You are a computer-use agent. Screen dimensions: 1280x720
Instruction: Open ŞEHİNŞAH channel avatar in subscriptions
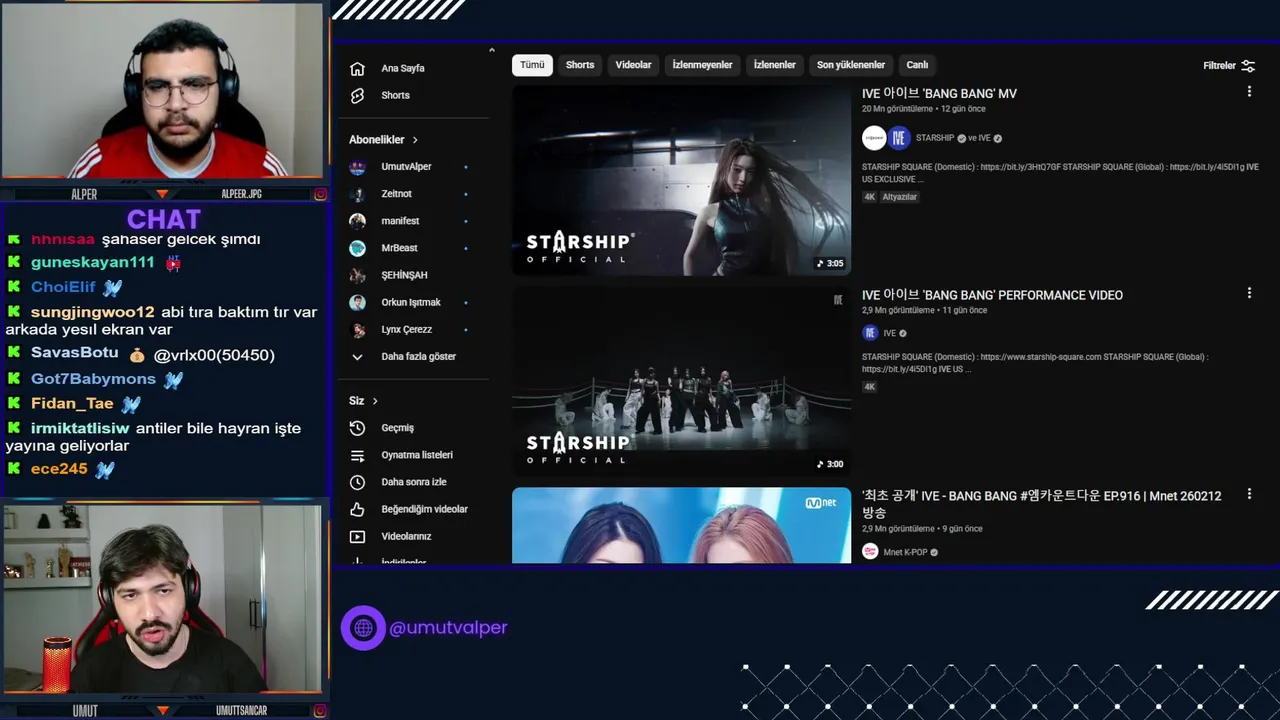click(x=357, y=275)
